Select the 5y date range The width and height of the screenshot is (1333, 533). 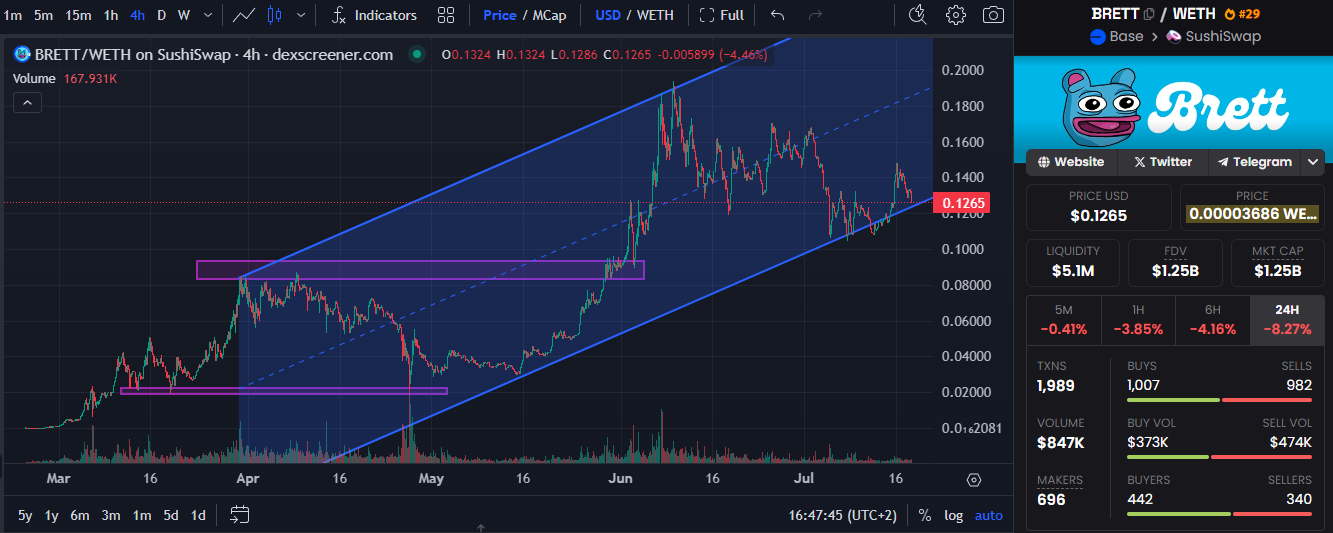(25, 515)
